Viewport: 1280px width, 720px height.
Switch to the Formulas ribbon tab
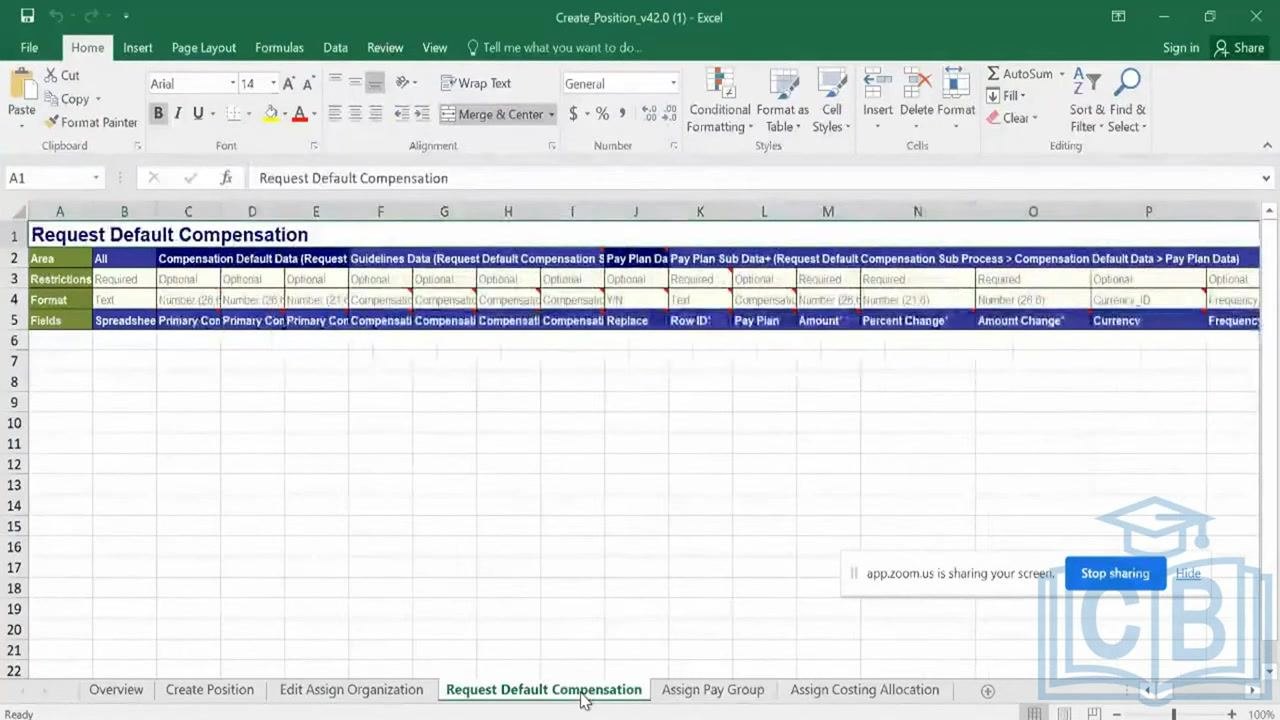(x=279, y=47)
